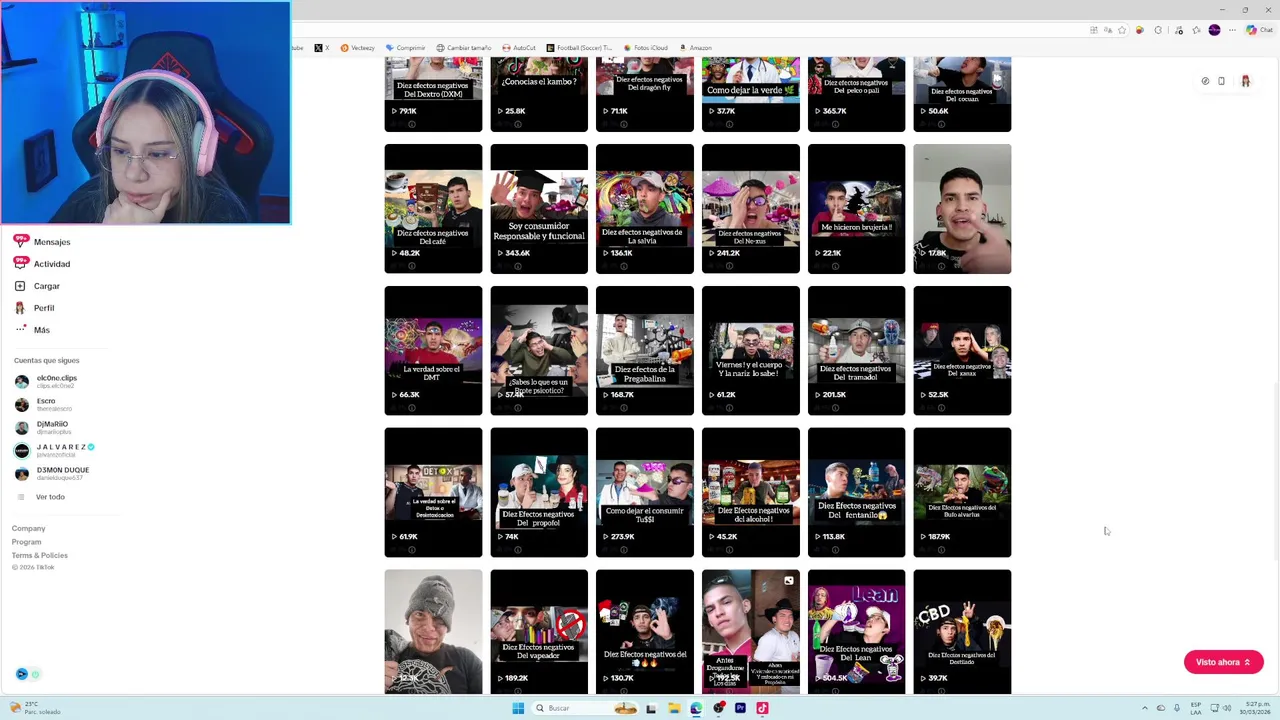Open DjMaRiiO followed account
This screenshot has height=720, width=1280.
coord(45,427)
